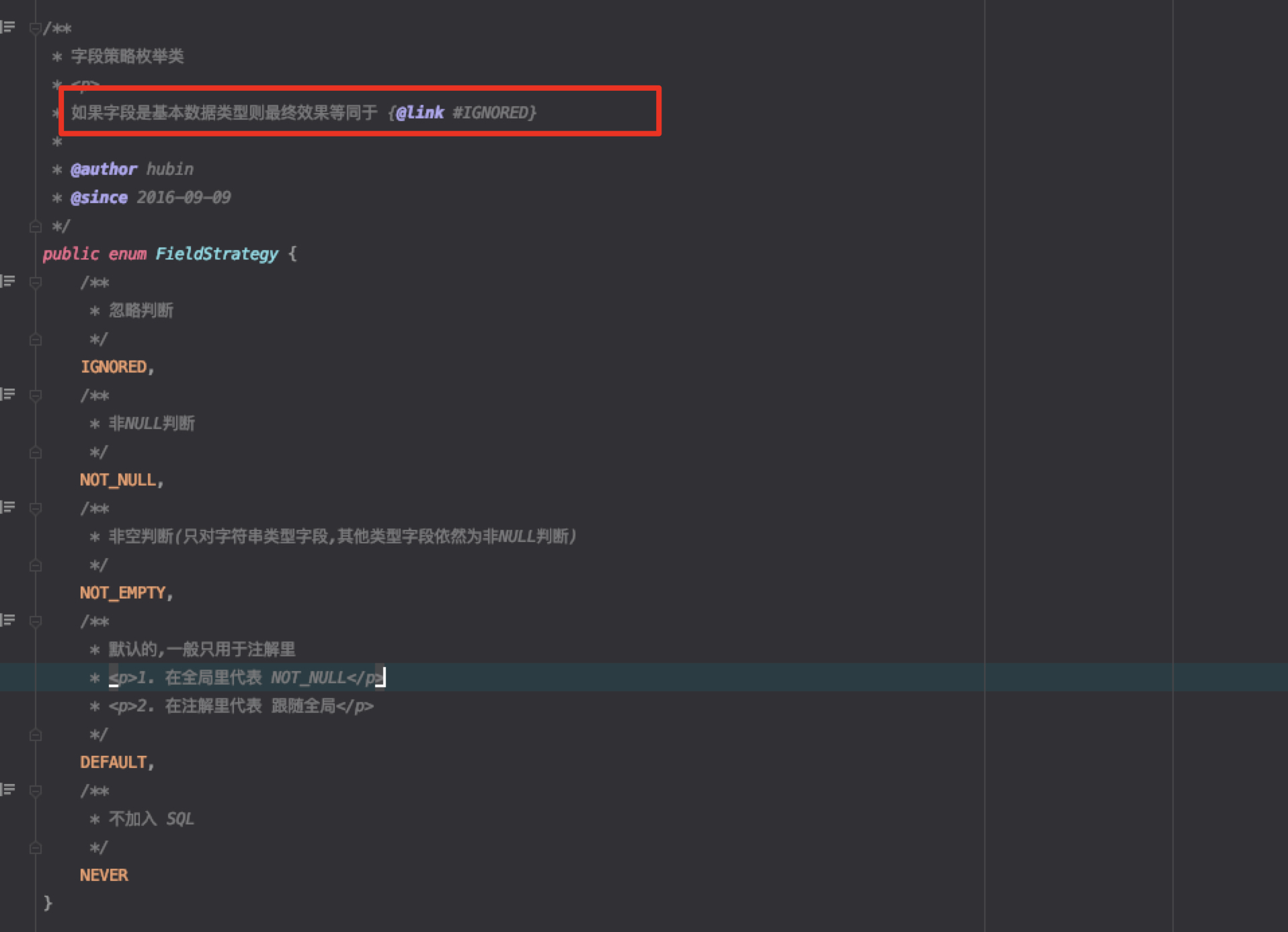Fold NOT_EMPTY comment using its closing marker
The width and height of the screenshot is (1288, 932).
pos(36,566)
